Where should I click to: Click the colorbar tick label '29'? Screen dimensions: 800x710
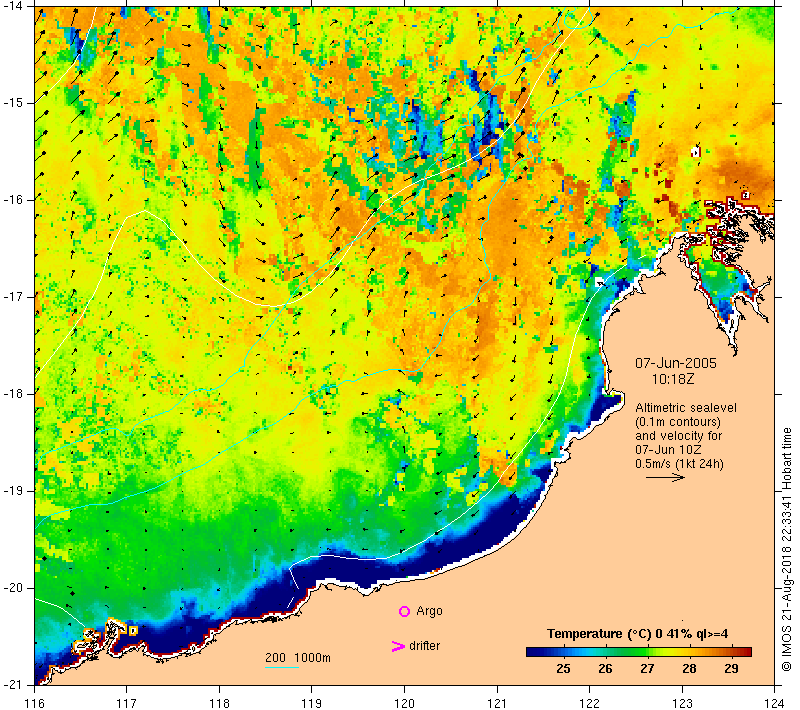[731, 669]
